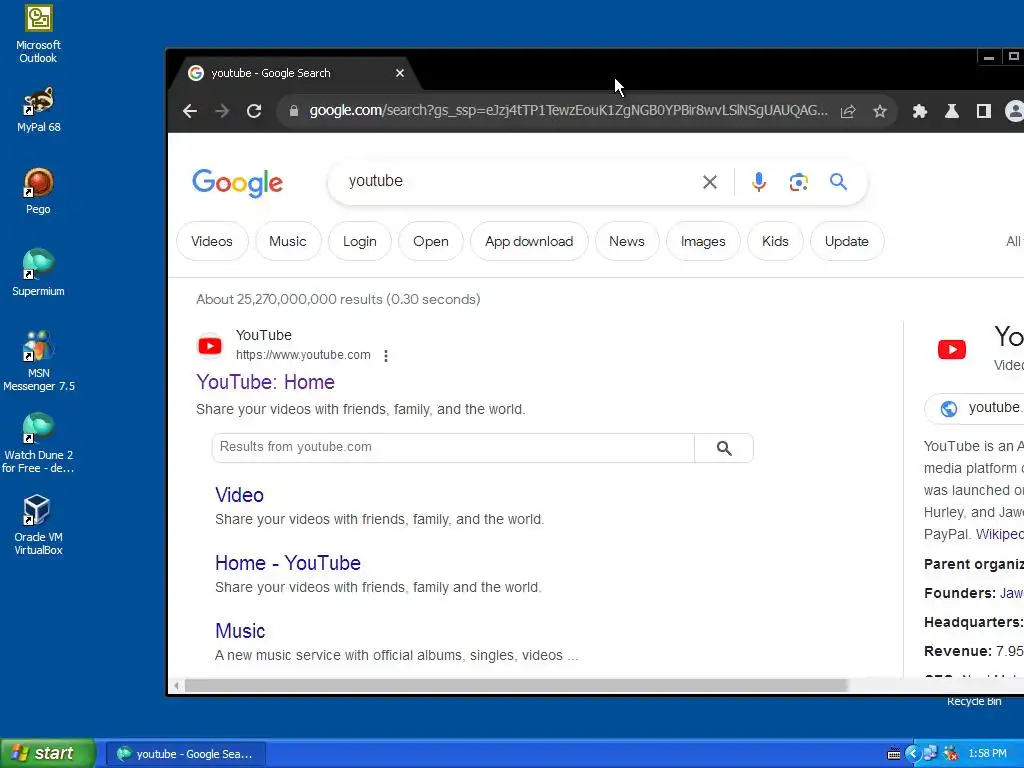Clear the search box with X
The image size is (1024, 768).
[710, 182]
